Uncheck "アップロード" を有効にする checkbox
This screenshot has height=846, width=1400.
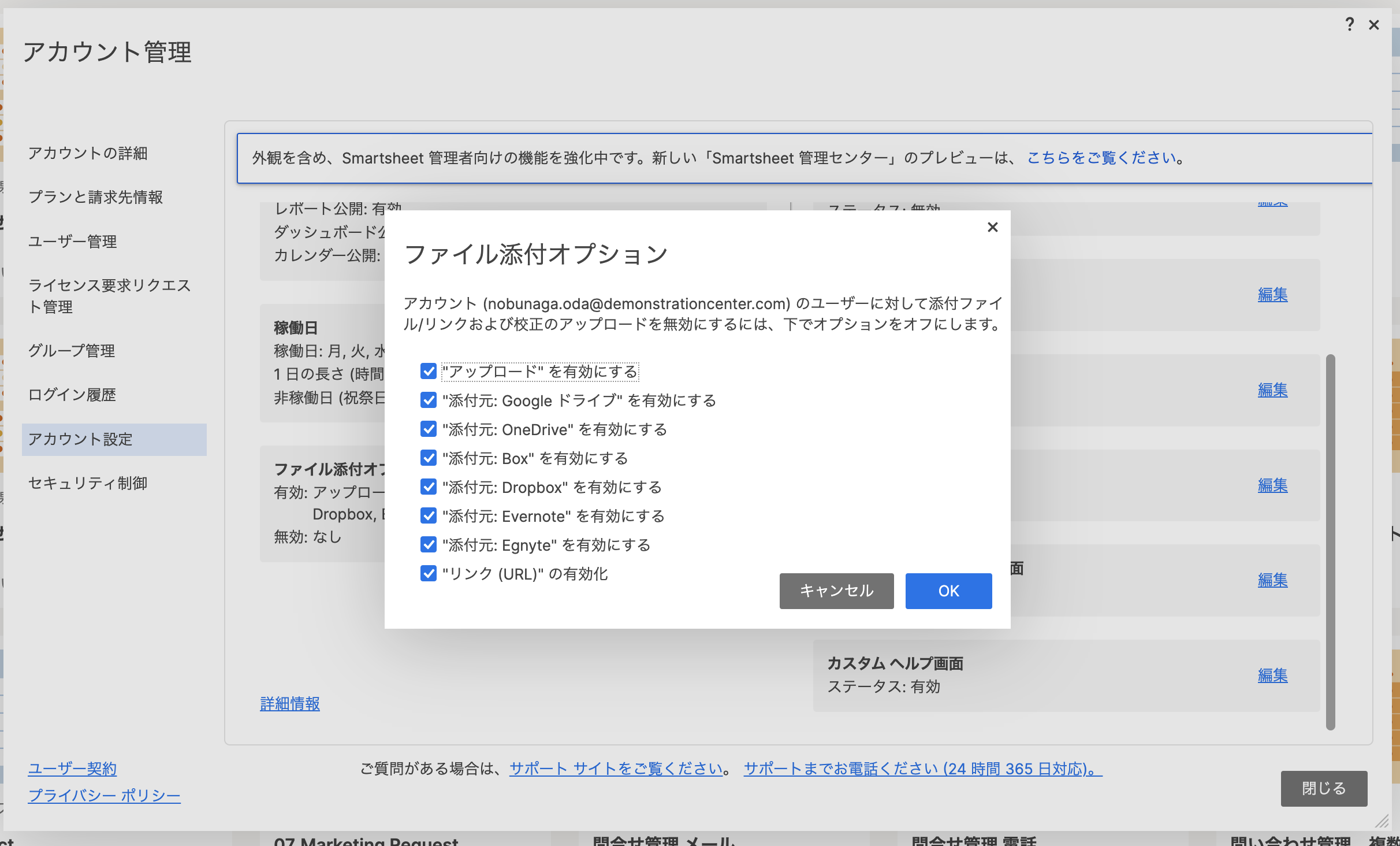pyautogui.click(x=429, y=371)
